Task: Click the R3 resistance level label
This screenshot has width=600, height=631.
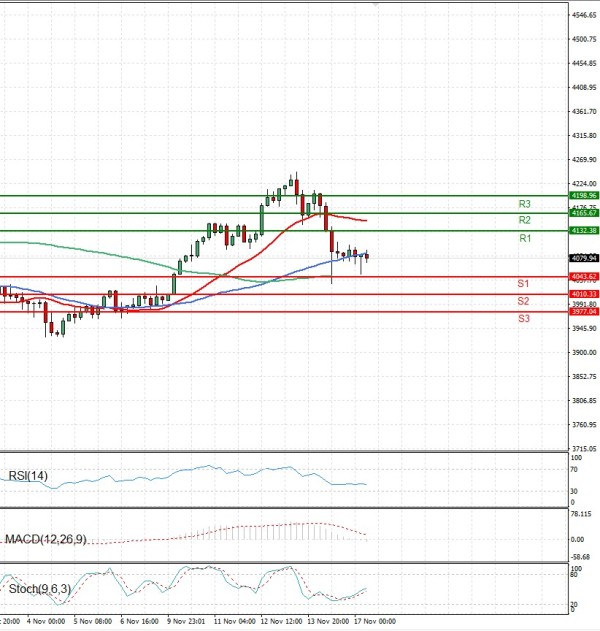Action: [524, 204]
